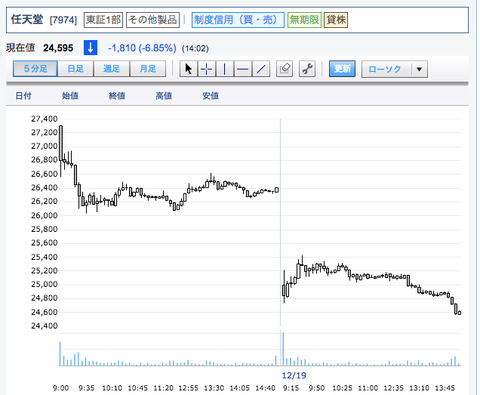Click the 現在値 label

point(20,48)
